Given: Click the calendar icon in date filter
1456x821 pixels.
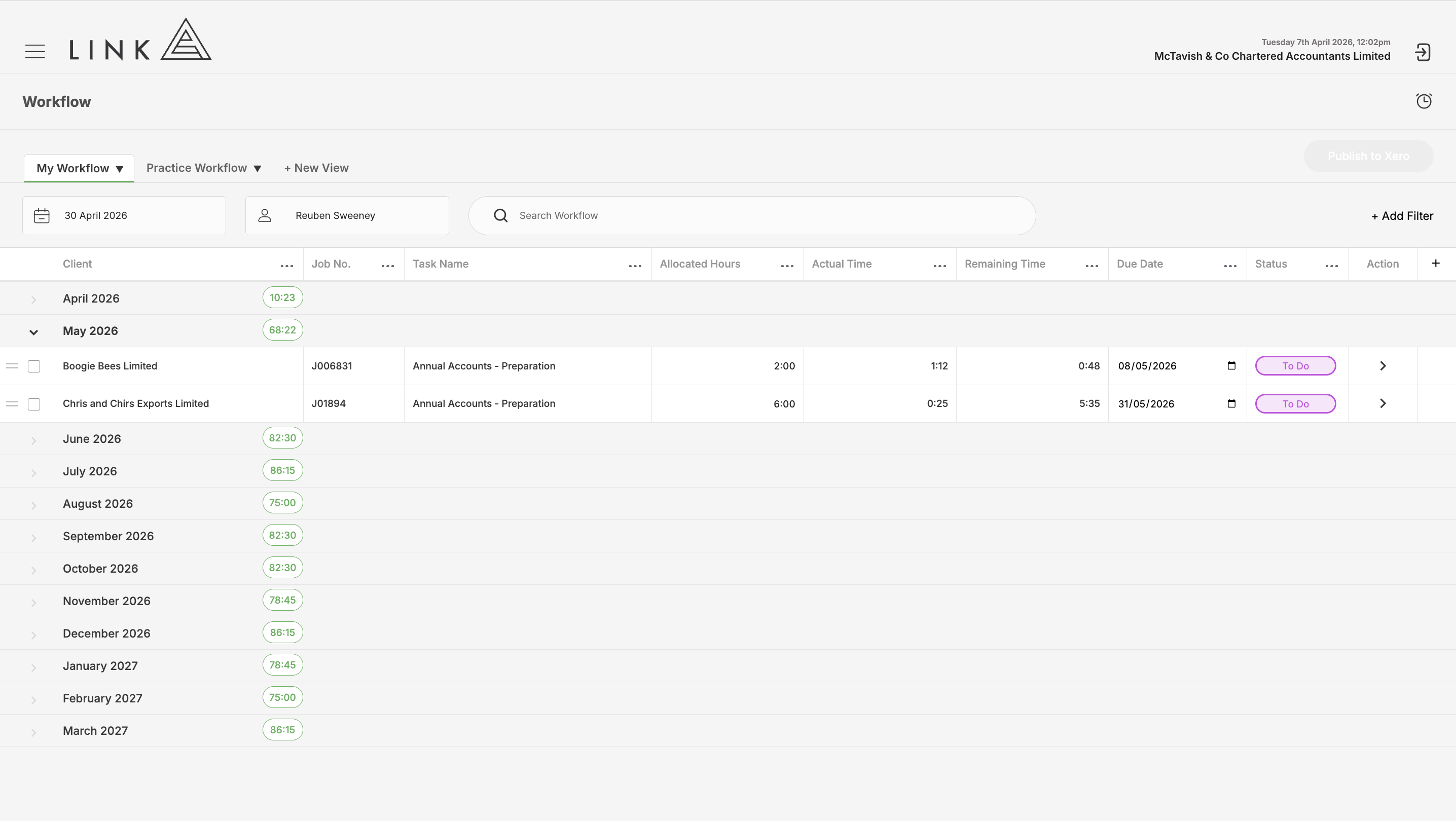Looking at the screenshot, I should pyautogui.click(x=42, y=216).
